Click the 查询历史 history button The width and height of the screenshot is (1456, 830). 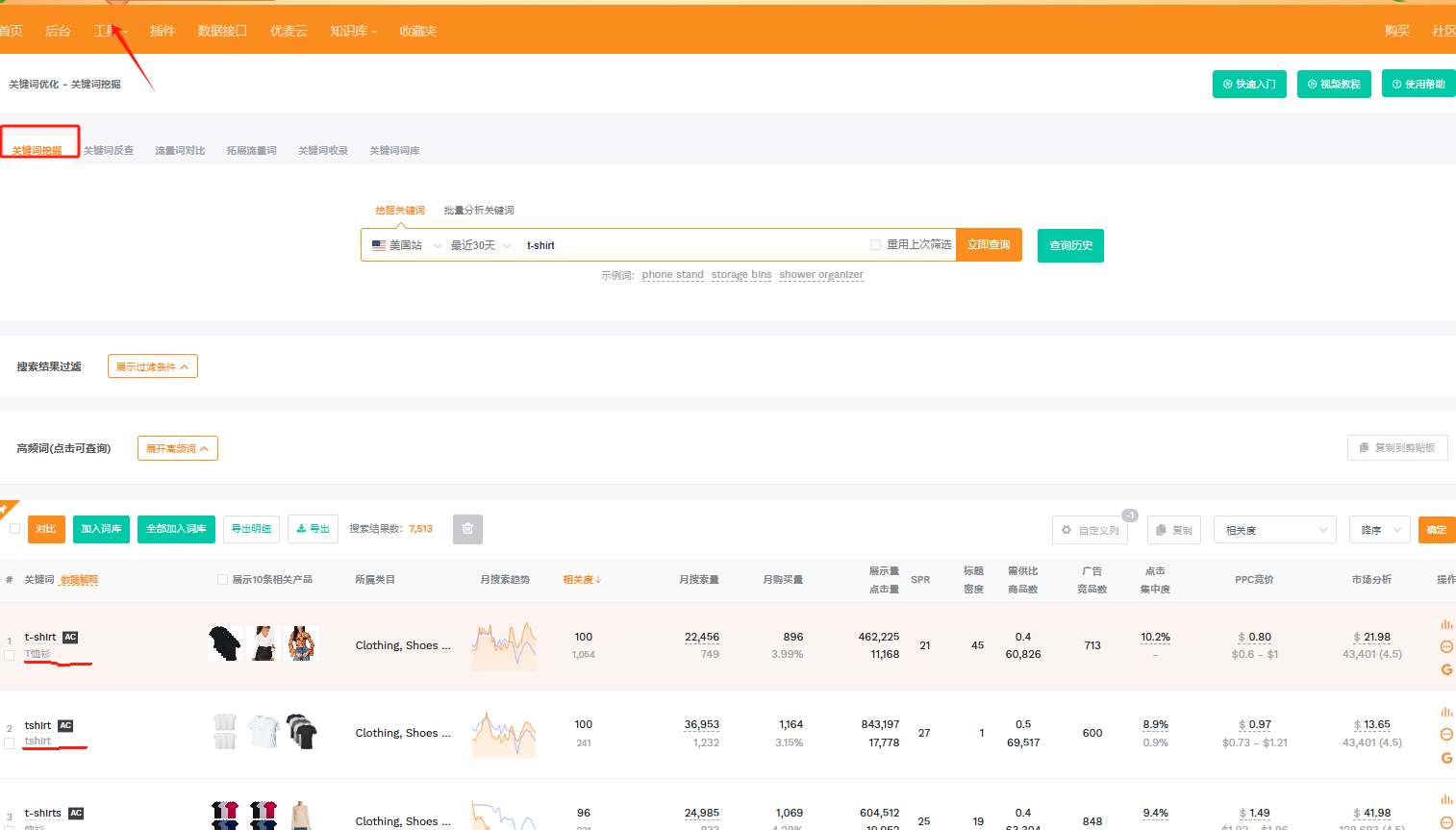(x=1070, y=245)
